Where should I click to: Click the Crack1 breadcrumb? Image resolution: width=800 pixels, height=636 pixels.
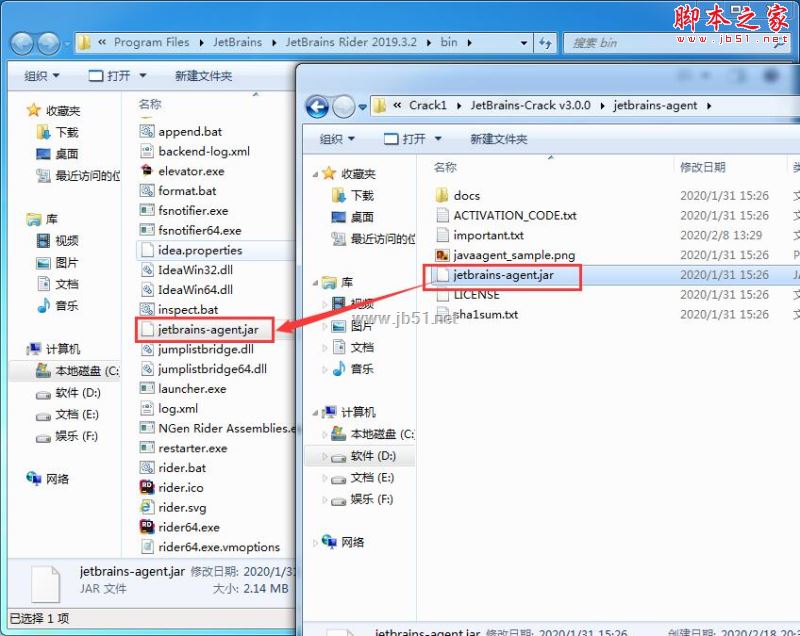click(x=428, y=106)
